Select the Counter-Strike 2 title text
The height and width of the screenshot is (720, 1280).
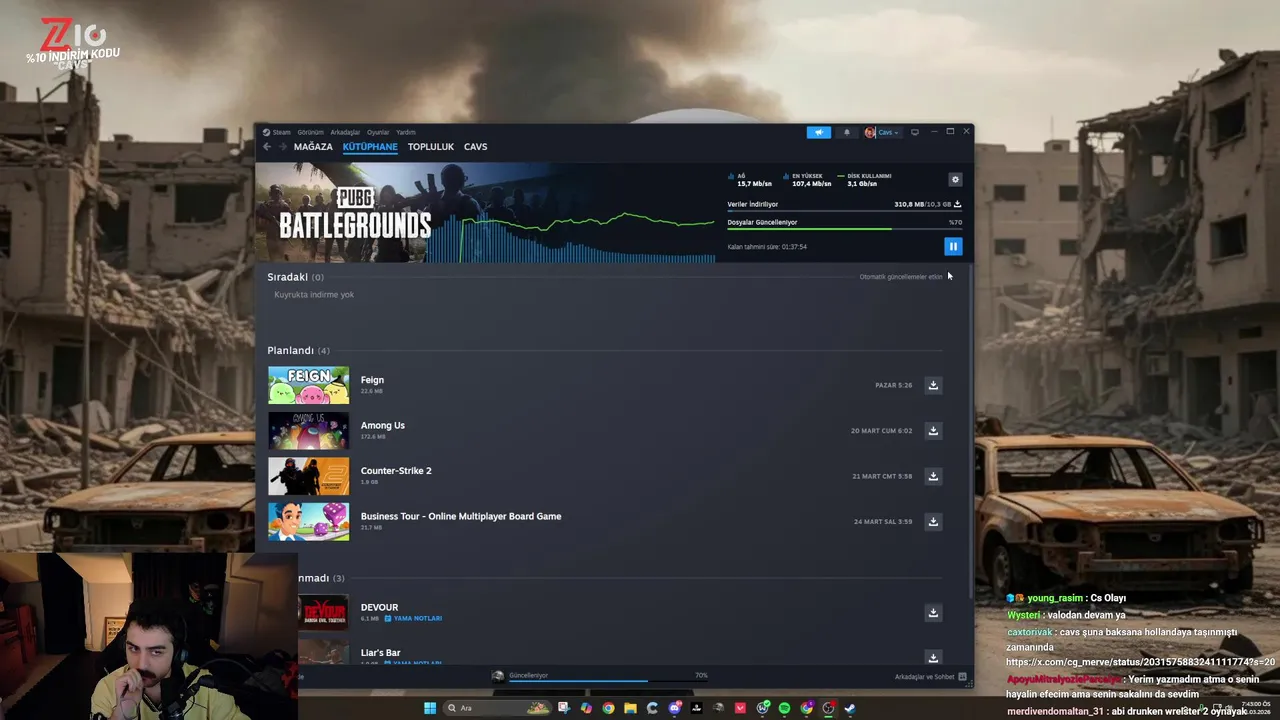coord(396,471)
